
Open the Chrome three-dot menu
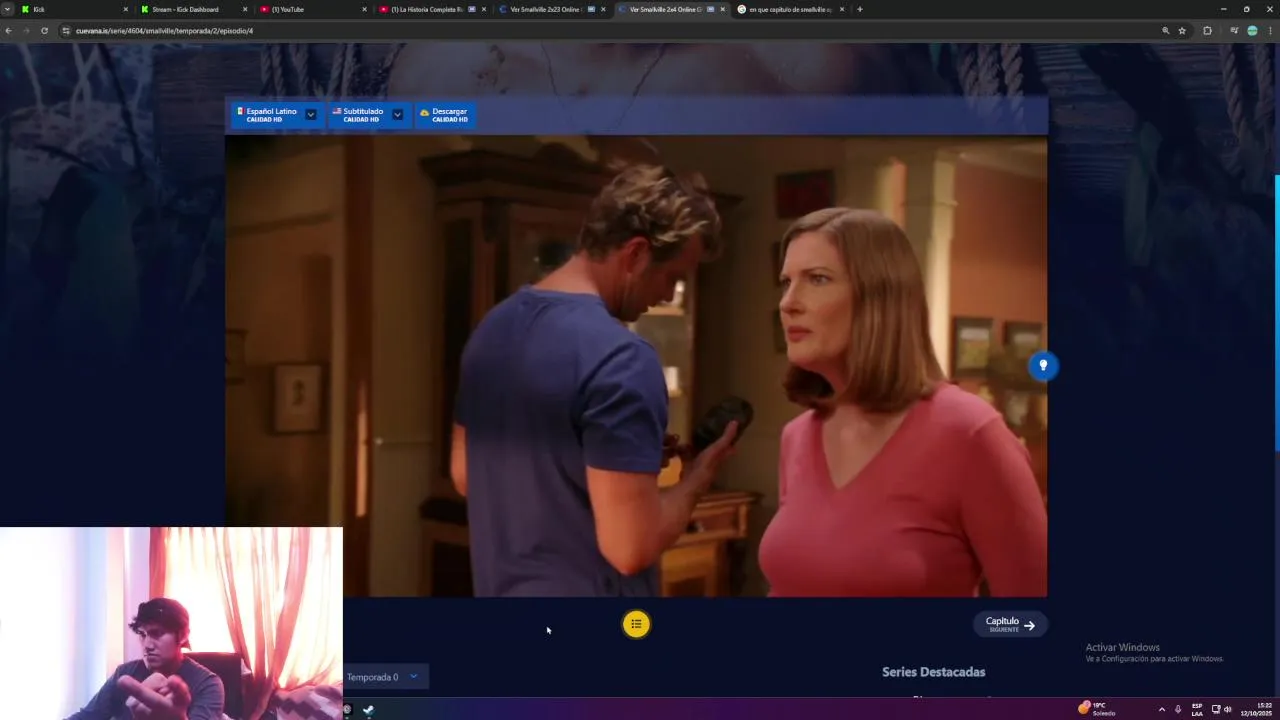point(1270,31)
